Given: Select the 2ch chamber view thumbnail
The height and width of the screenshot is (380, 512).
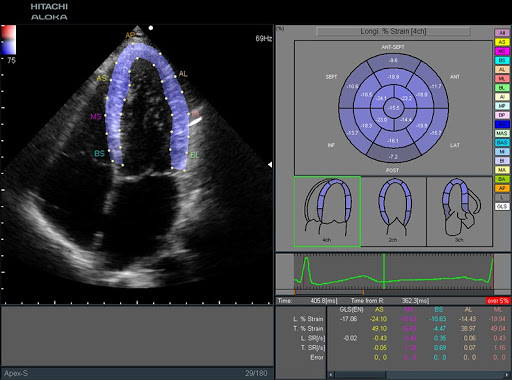Looking at the screenshot, I should 394,212.
